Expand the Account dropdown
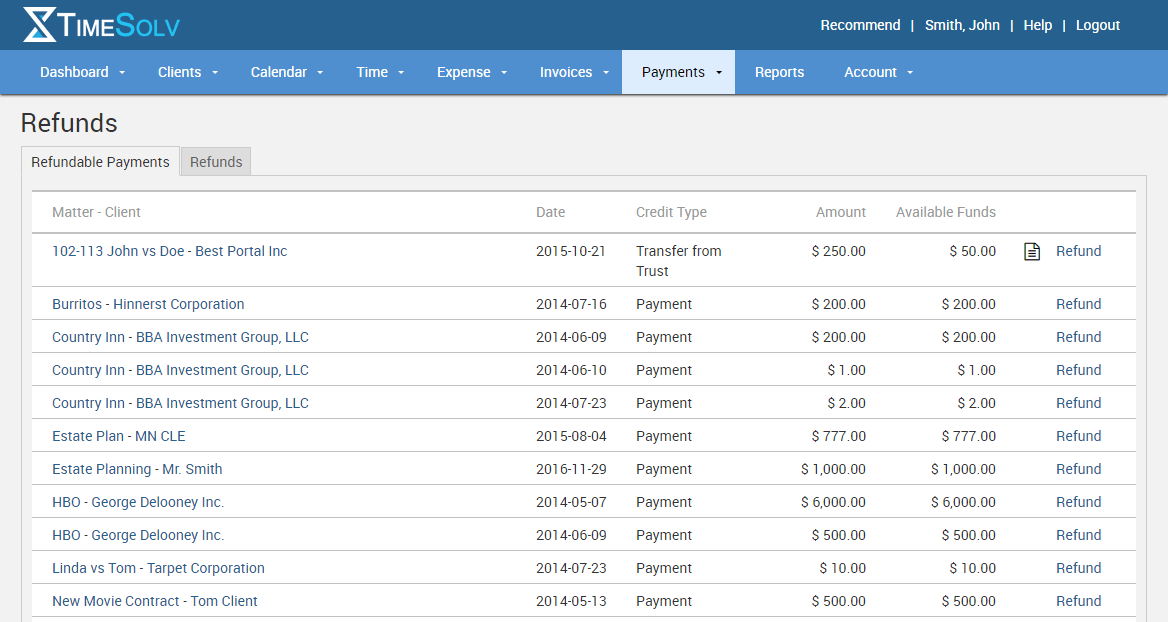This screenshot has width=1168, height=622. pyautogui.click(x=877, y=72)
